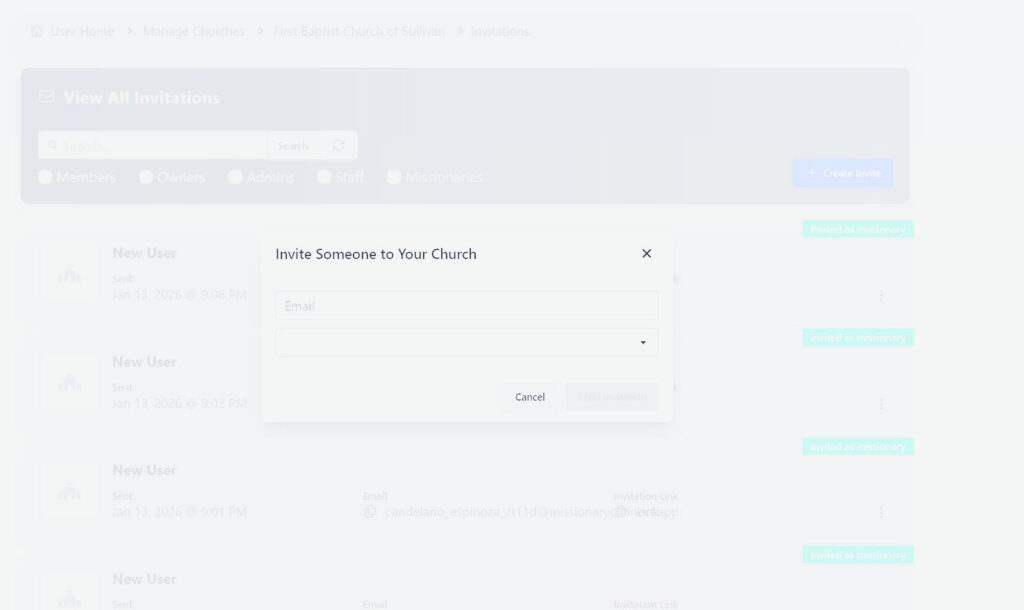The height and width of the screenshot is (610, 1024).
Task: Click the Email input field in the dialog
Action: (x=466, y=305)
